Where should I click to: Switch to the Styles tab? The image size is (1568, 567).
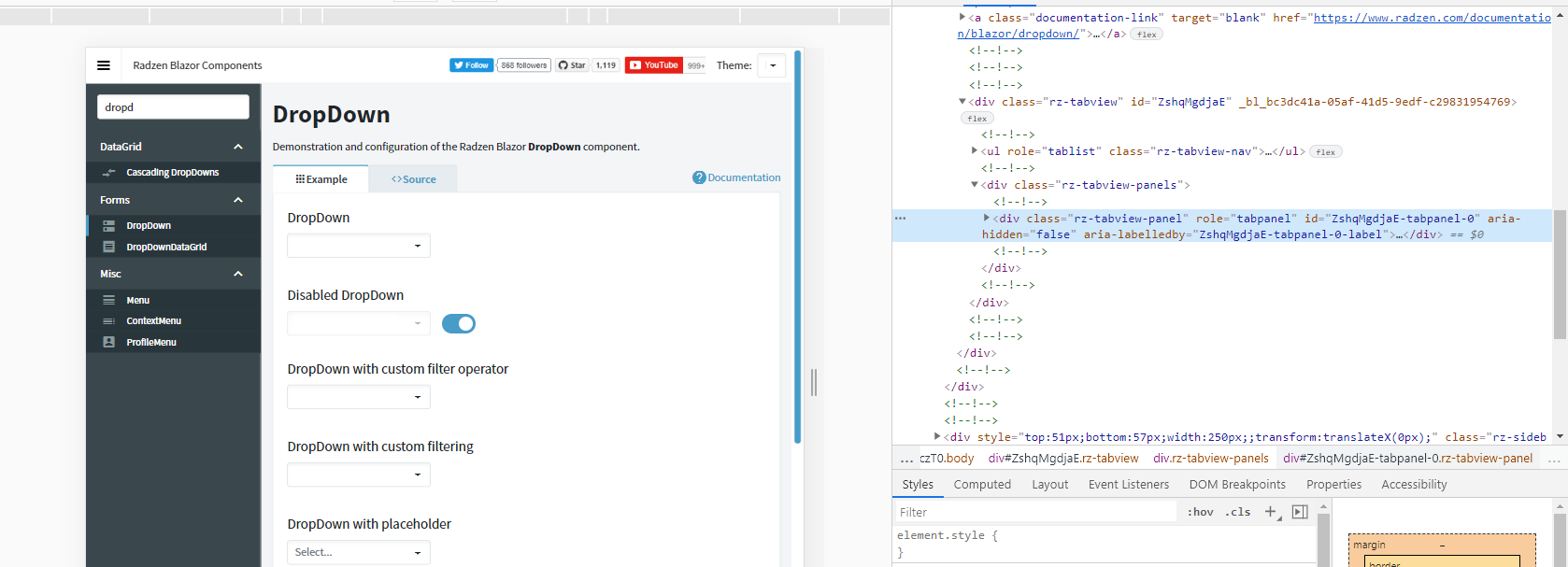tap(918, 485)
